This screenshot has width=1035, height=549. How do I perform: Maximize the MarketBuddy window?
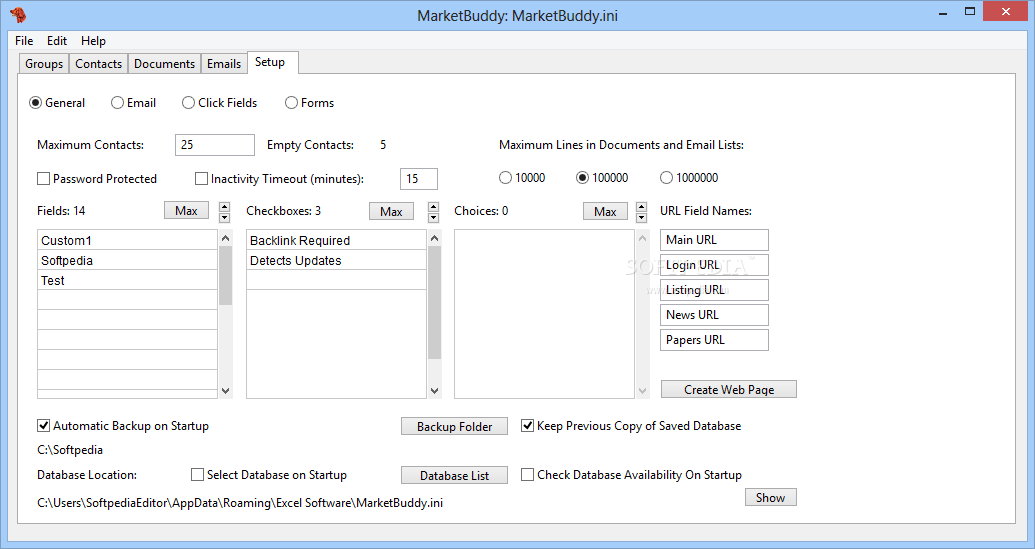click(x=970, y=12)
